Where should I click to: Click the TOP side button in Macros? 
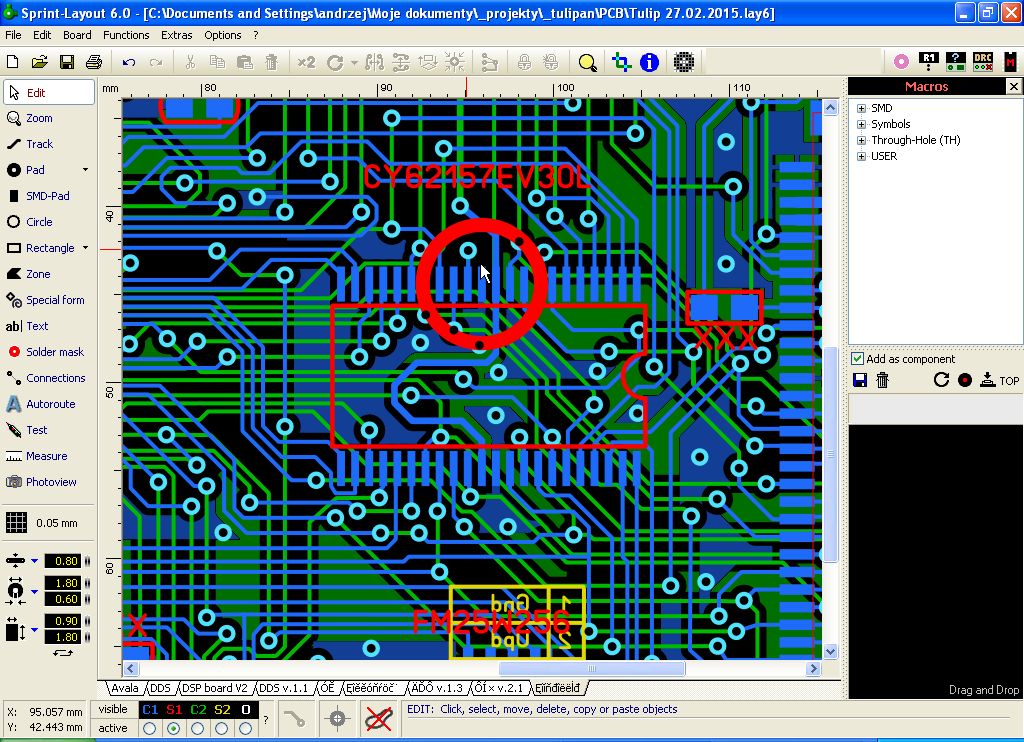[x=1000, y=380]
